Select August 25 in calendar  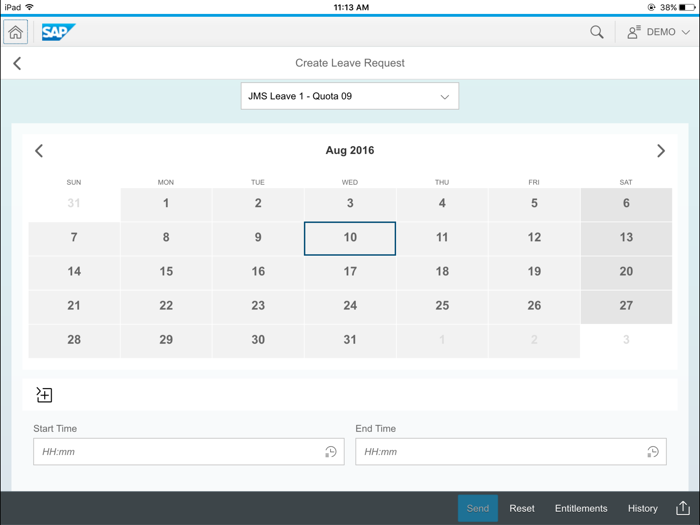tap(442, 306)
